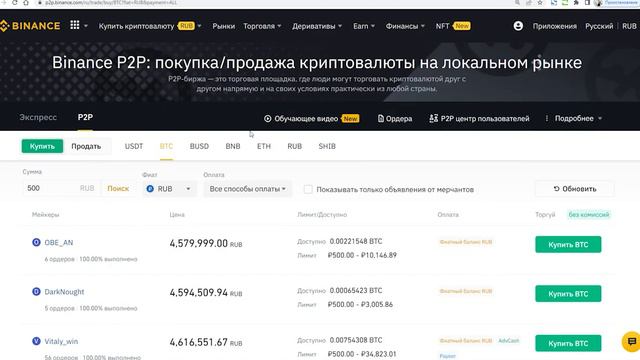Image resolution: width=640 pixels, height=360 pixels.
Task: Change language via Русский link
Action: coord(599,26)
